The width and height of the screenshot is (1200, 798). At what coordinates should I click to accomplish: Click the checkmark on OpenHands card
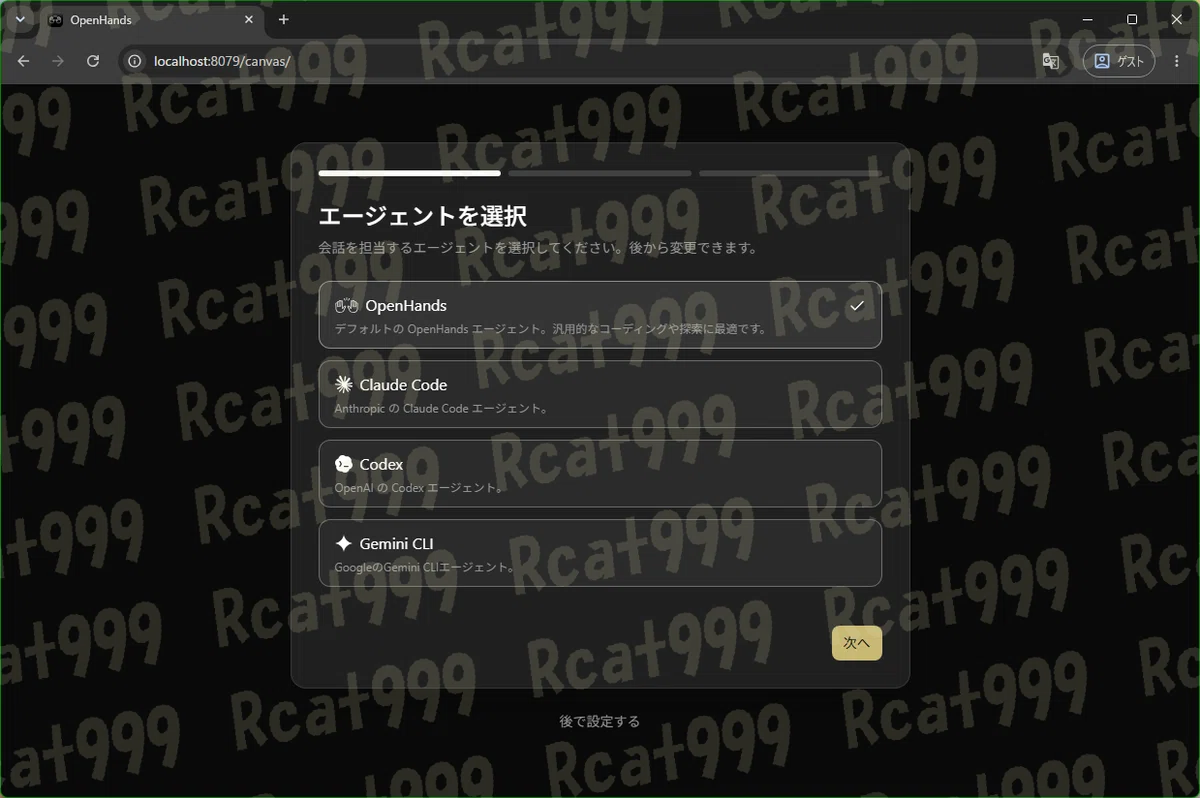[856, 306]
